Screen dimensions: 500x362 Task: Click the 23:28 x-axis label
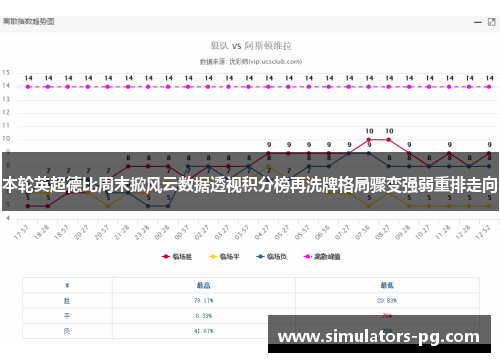(x=142, y=232)
